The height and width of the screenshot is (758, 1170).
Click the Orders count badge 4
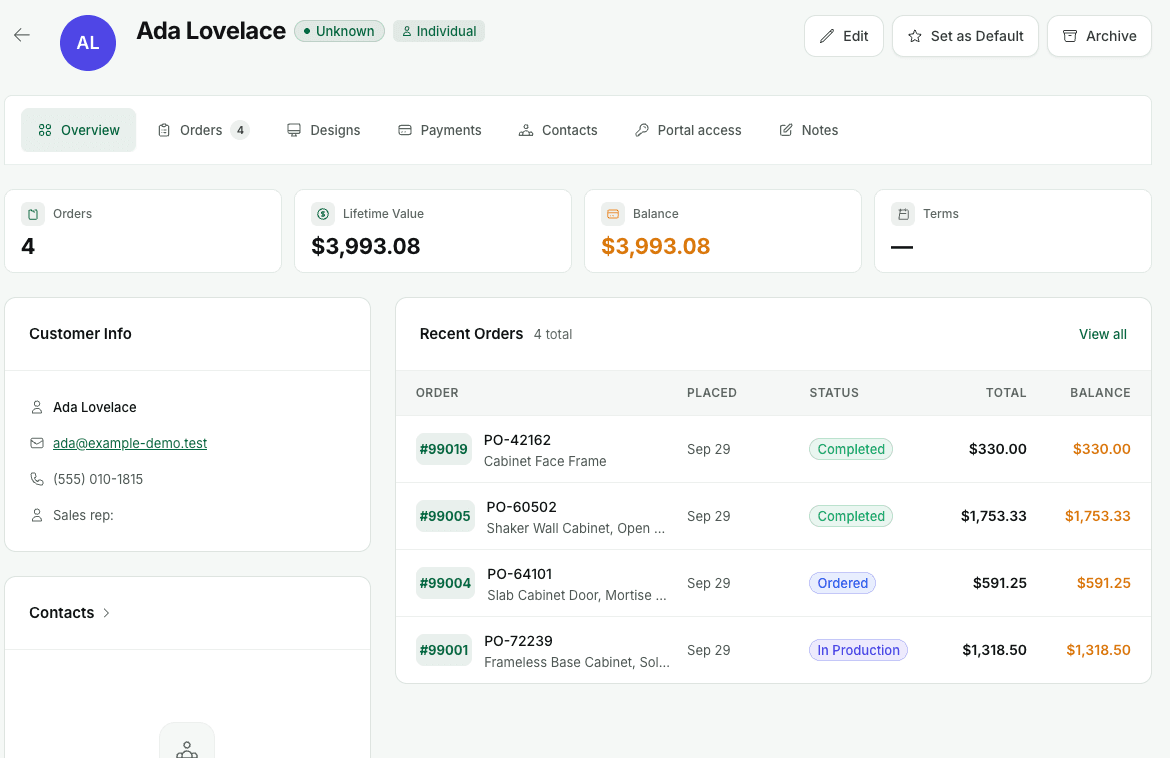pyautogui.click(x=240, y=130)
